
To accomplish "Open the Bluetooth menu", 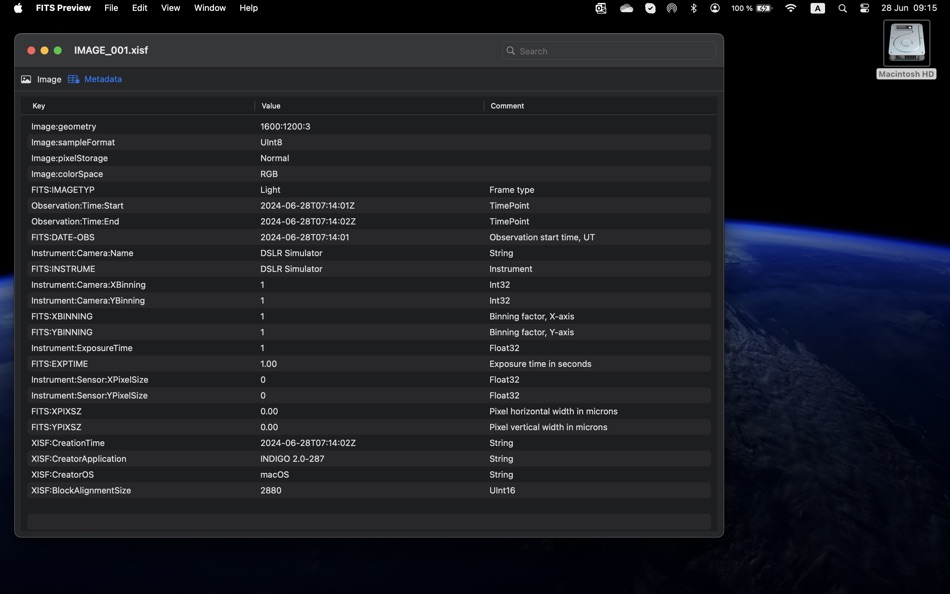I will point(694,8).
